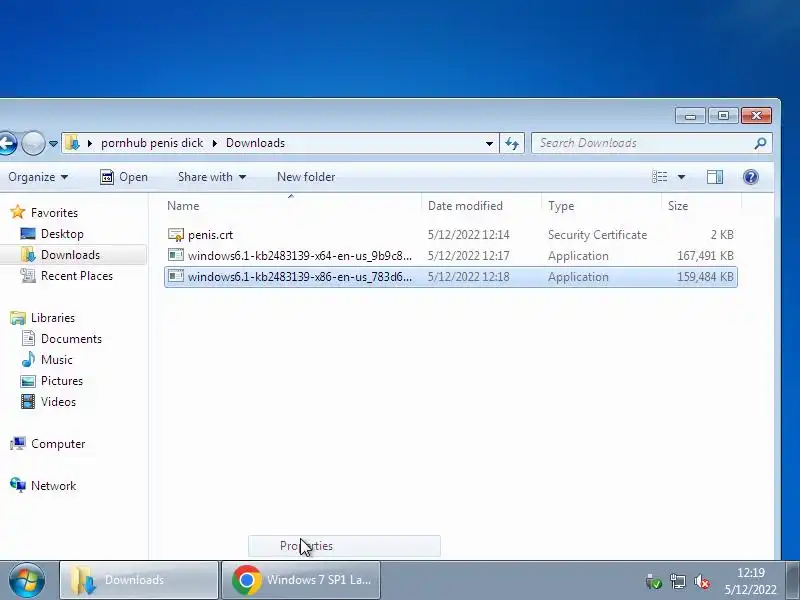Open Recent Places in Favorites
Viewport: 800px width, 600px height.
(x=77, y=276)
